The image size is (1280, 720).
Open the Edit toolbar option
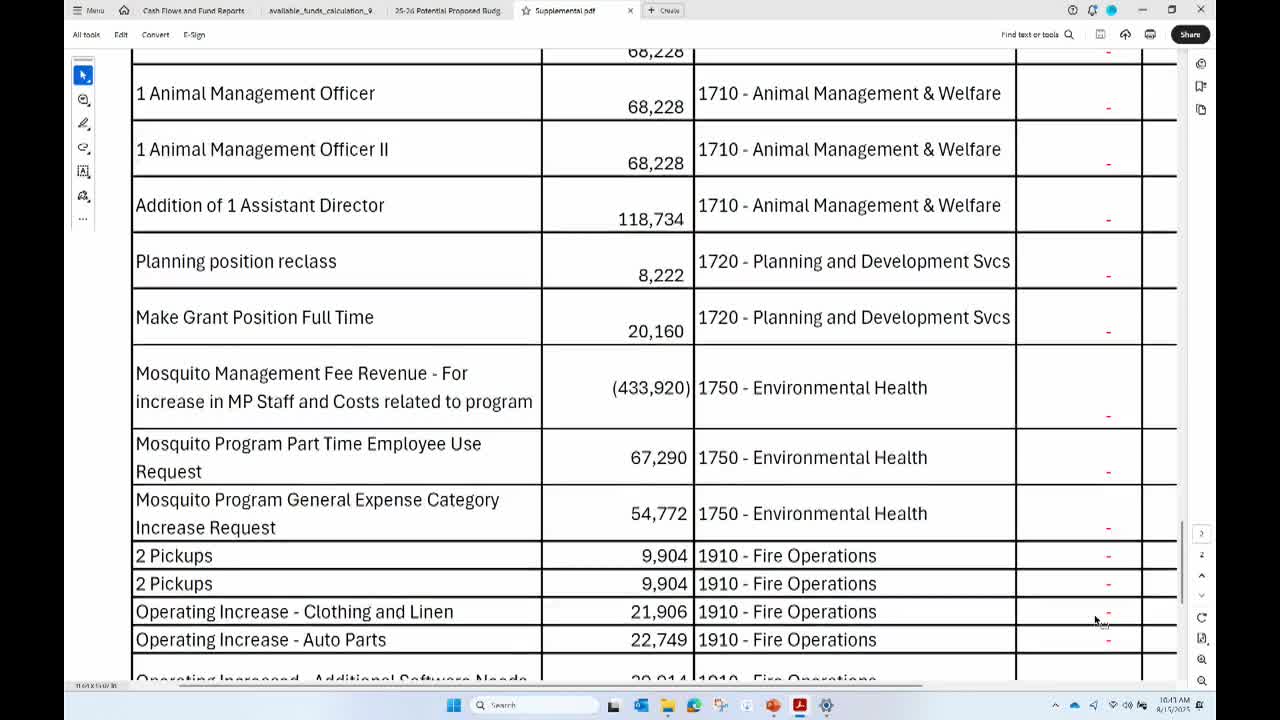pyautogui.click(x=121, y=35)
